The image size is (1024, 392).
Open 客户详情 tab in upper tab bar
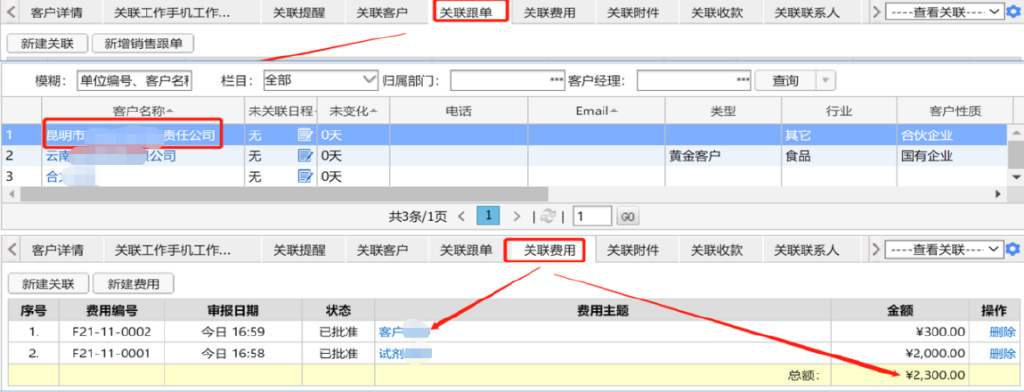[57, 12]
